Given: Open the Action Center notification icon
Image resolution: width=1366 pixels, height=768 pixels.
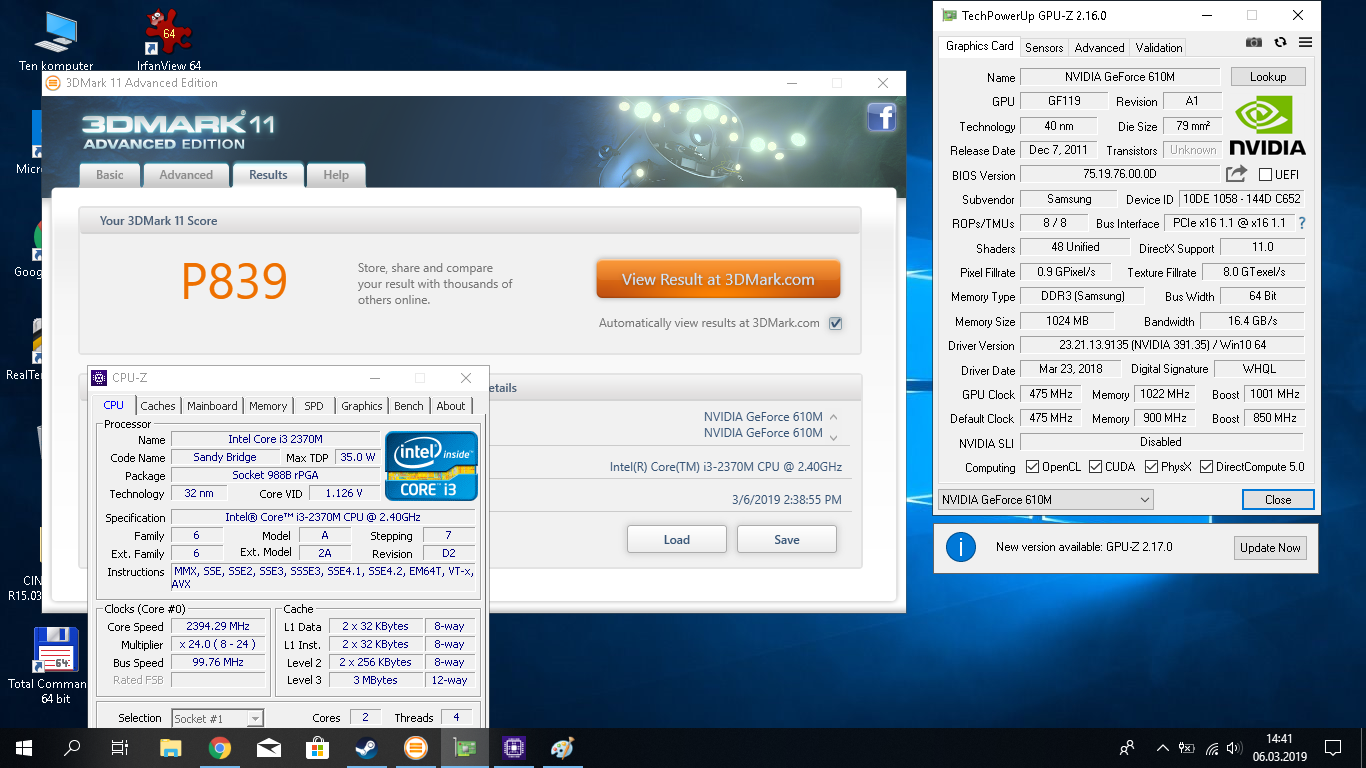Looking at the screenshot, I should coord(1332,748).
